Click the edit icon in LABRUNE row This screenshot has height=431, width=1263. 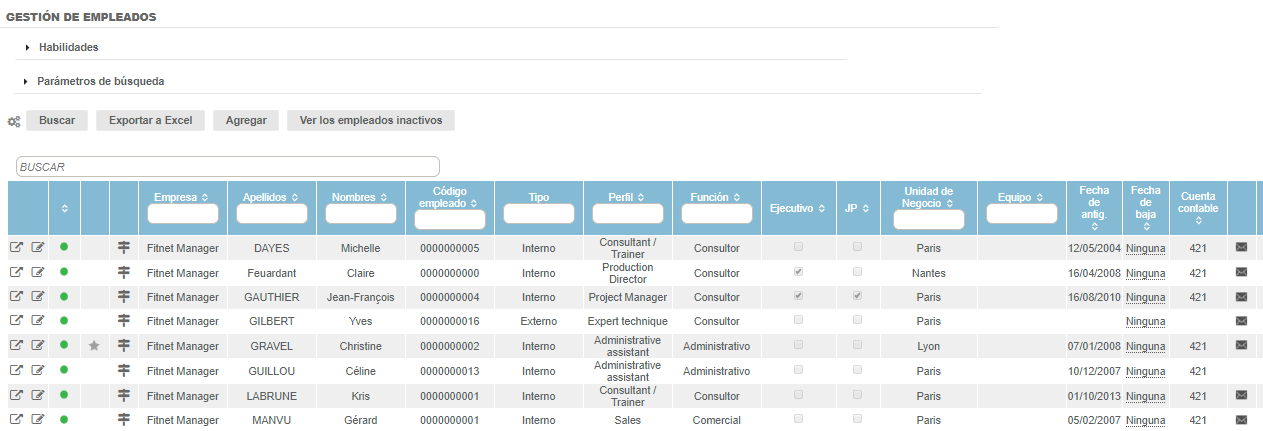pyautogui.click(x=38, y=395)
